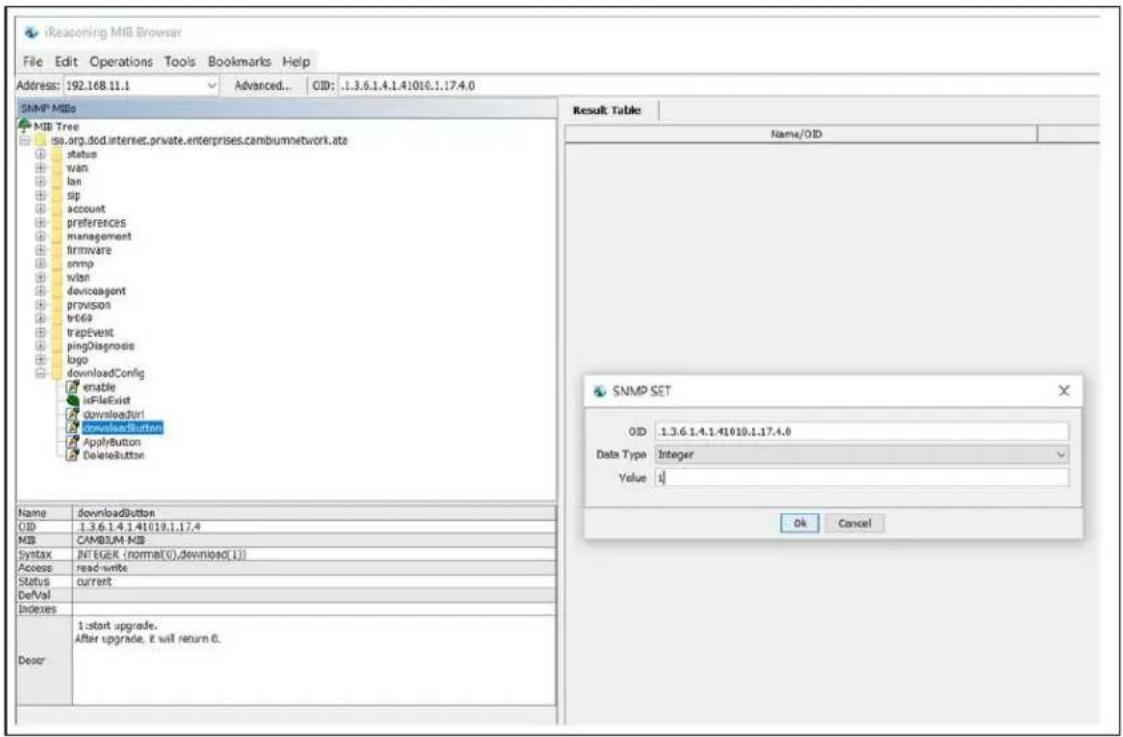Screen dimensions: 1123x737
Task: Select the provision tree node
Action: [x=89, y=305]
